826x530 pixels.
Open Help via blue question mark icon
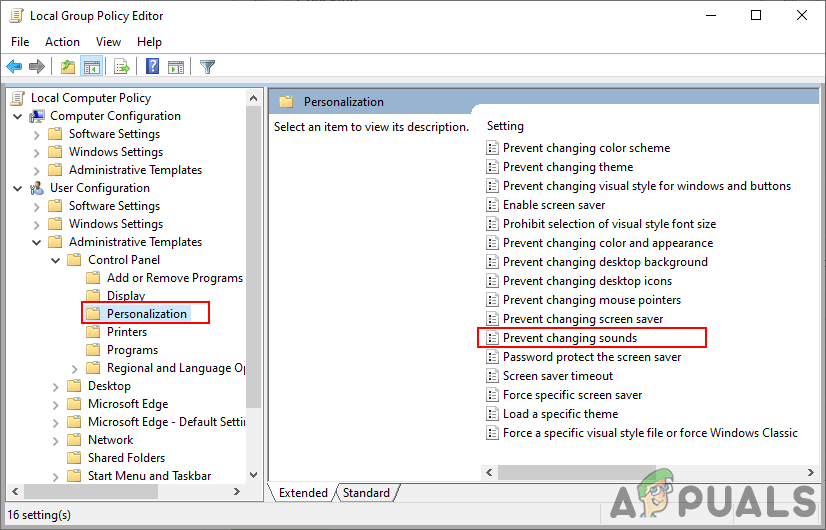click(x=152, y=66)
